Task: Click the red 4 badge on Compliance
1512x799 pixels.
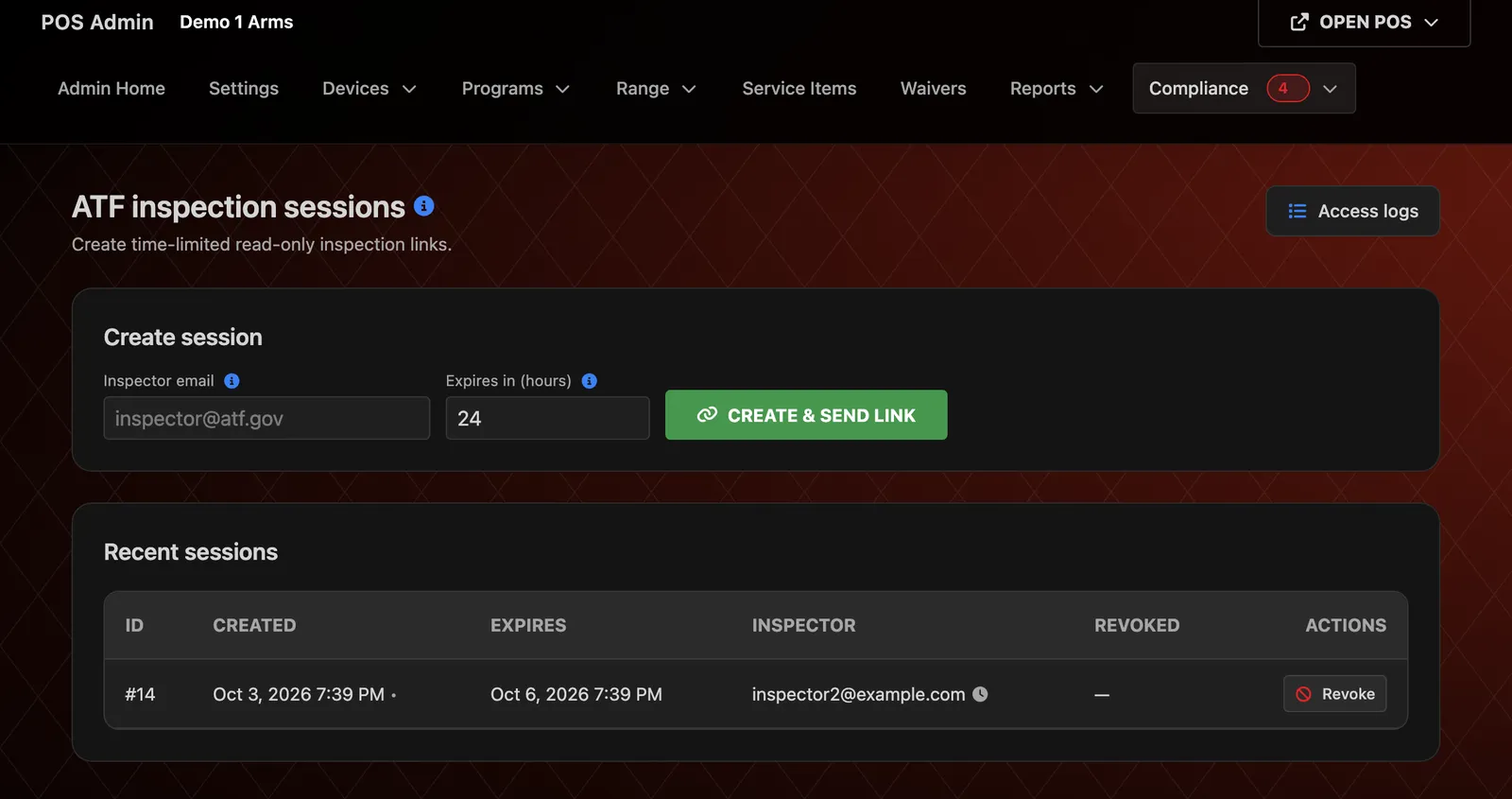Action: 1288,88
